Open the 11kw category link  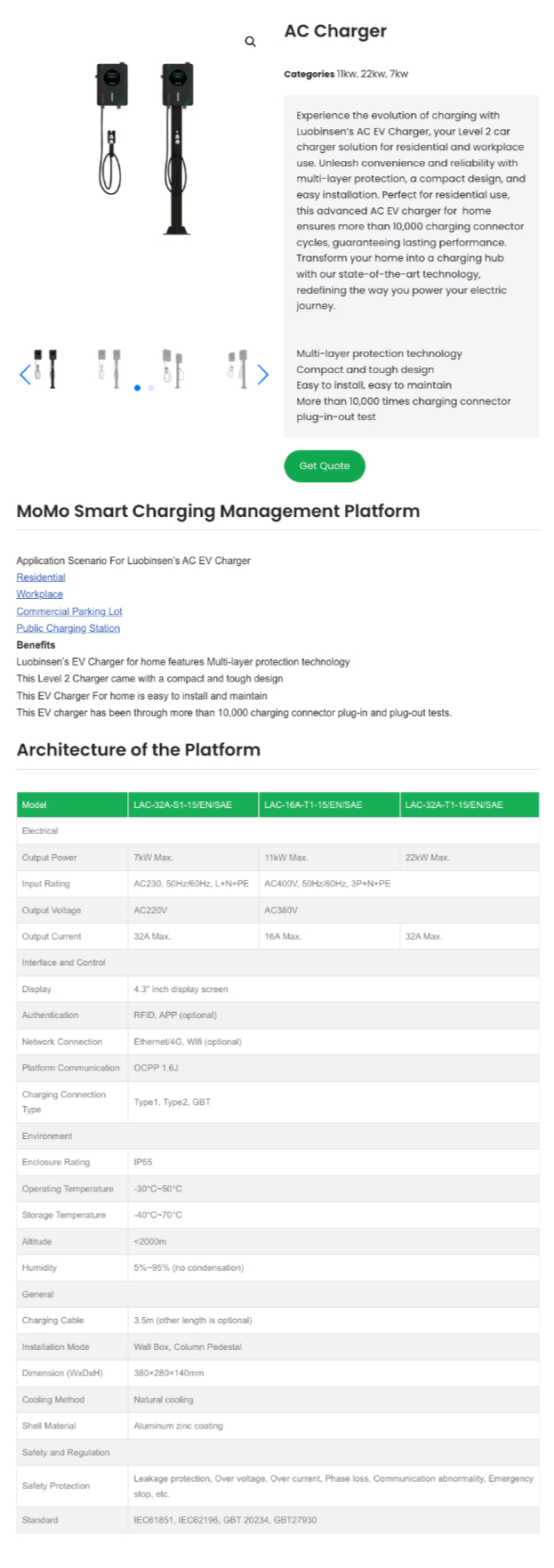coord(346,74)
